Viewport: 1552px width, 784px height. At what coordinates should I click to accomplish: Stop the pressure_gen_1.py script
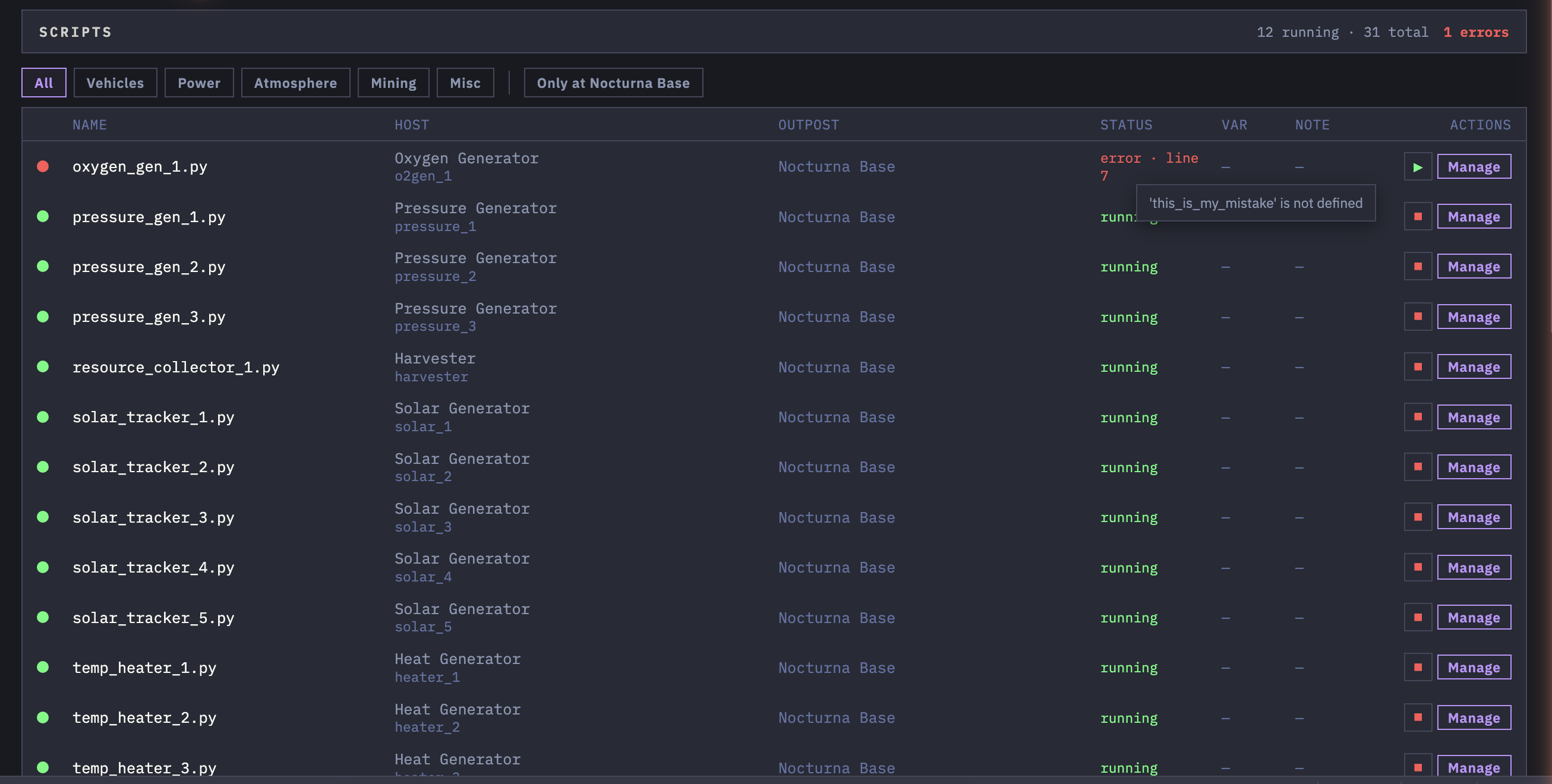click(x=1417, y=217)
